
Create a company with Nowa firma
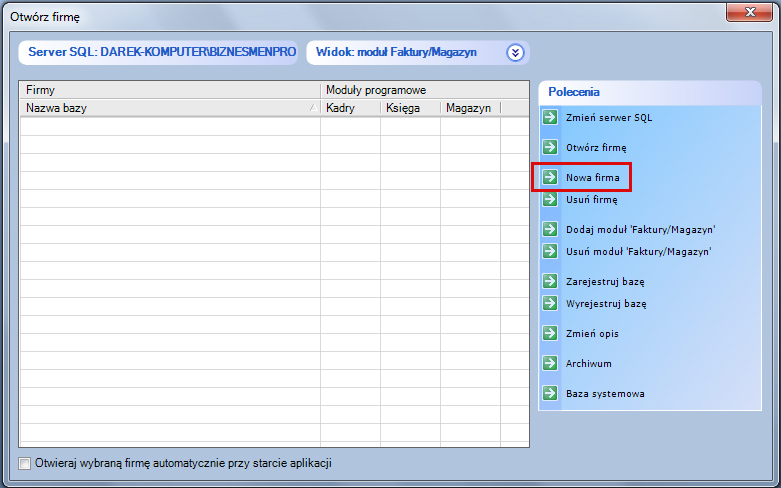pos(593,177)
